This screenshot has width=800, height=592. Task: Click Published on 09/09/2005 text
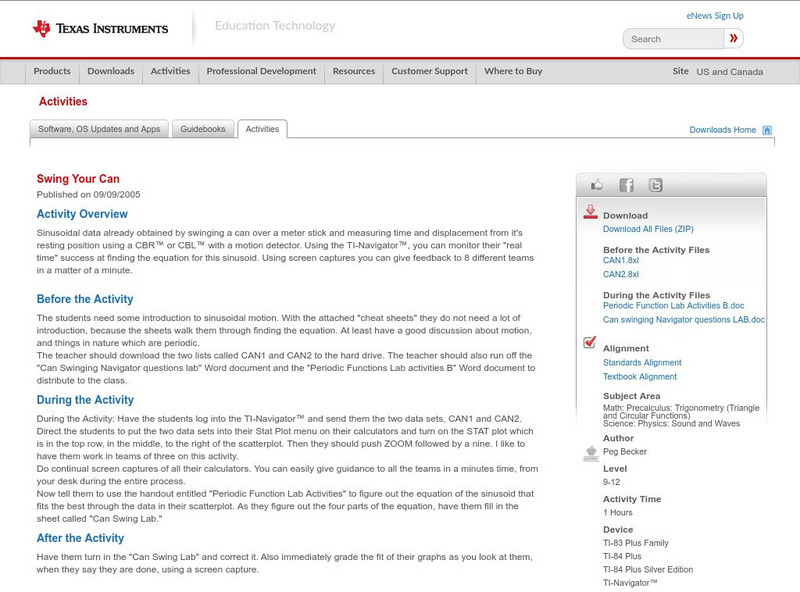pos(88,194)
